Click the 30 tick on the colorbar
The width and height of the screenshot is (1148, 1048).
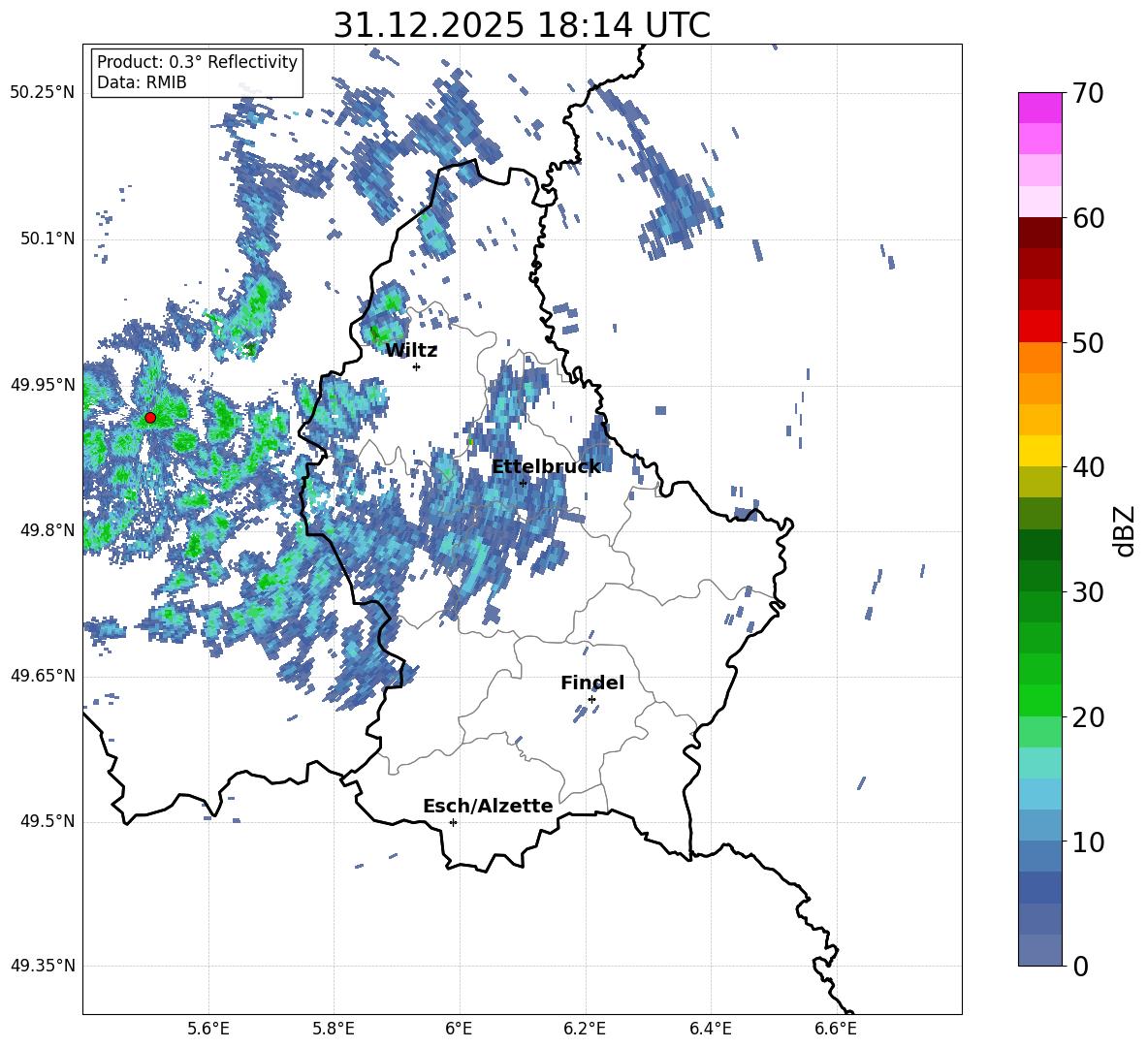point(1088,592)
